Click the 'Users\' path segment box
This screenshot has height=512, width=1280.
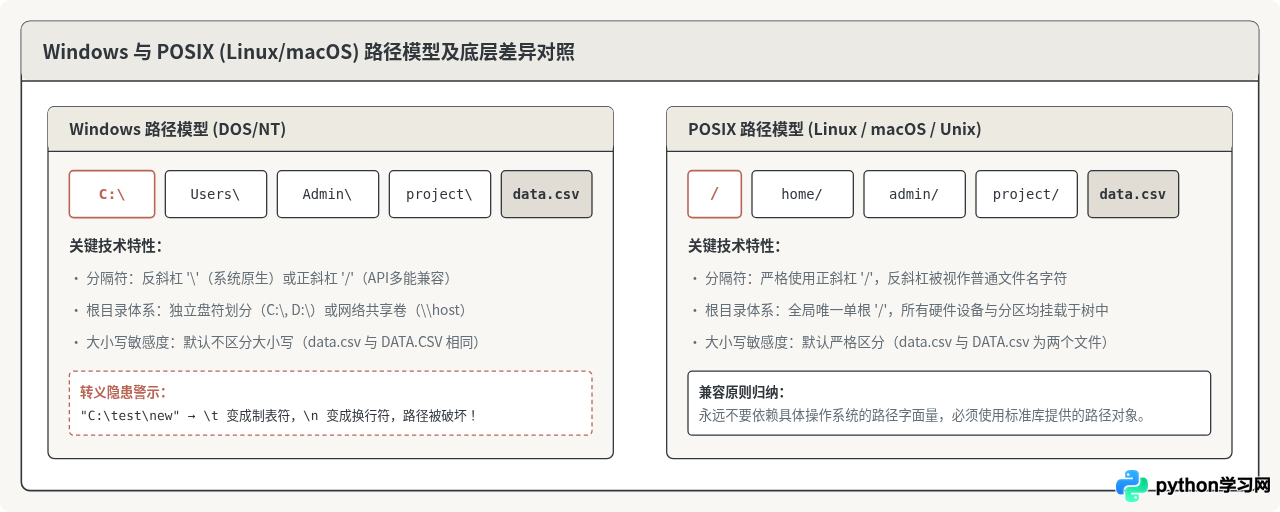[216, 194]
